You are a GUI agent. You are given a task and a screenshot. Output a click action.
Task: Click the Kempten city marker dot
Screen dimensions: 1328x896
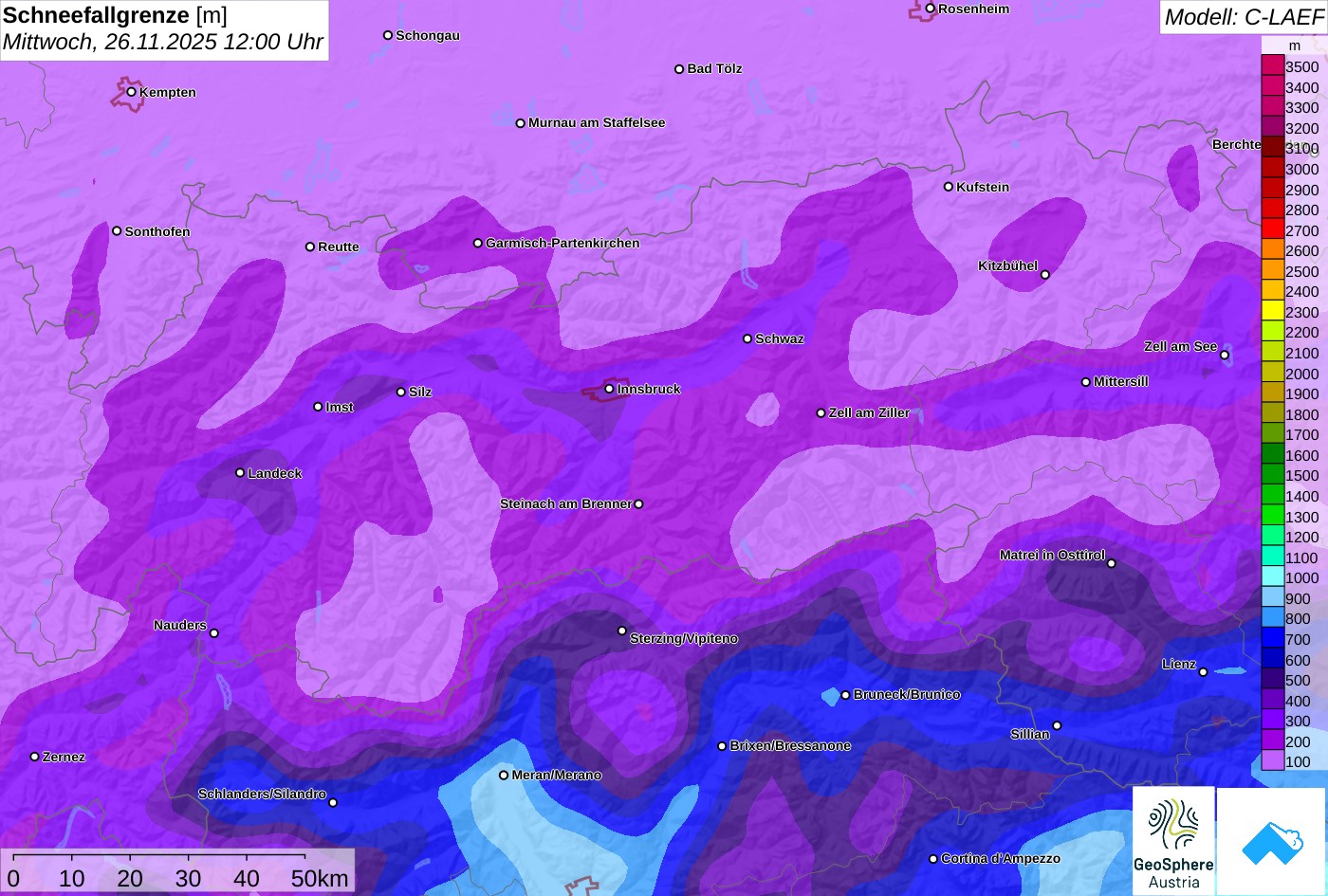[131, 92]
